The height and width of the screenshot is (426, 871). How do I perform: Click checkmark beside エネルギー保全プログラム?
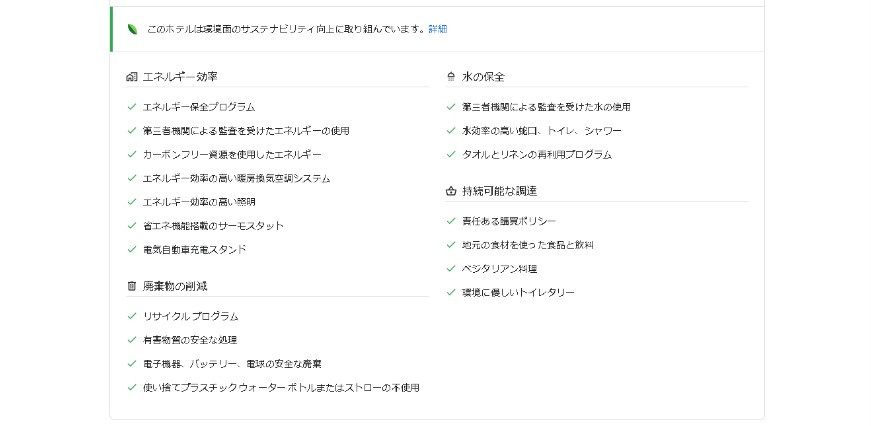click(x=132, y=107)
